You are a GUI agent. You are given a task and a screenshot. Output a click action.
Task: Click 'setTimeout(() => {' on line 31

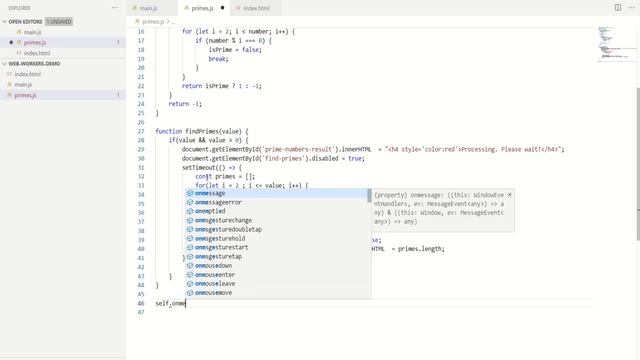point(212,168)
